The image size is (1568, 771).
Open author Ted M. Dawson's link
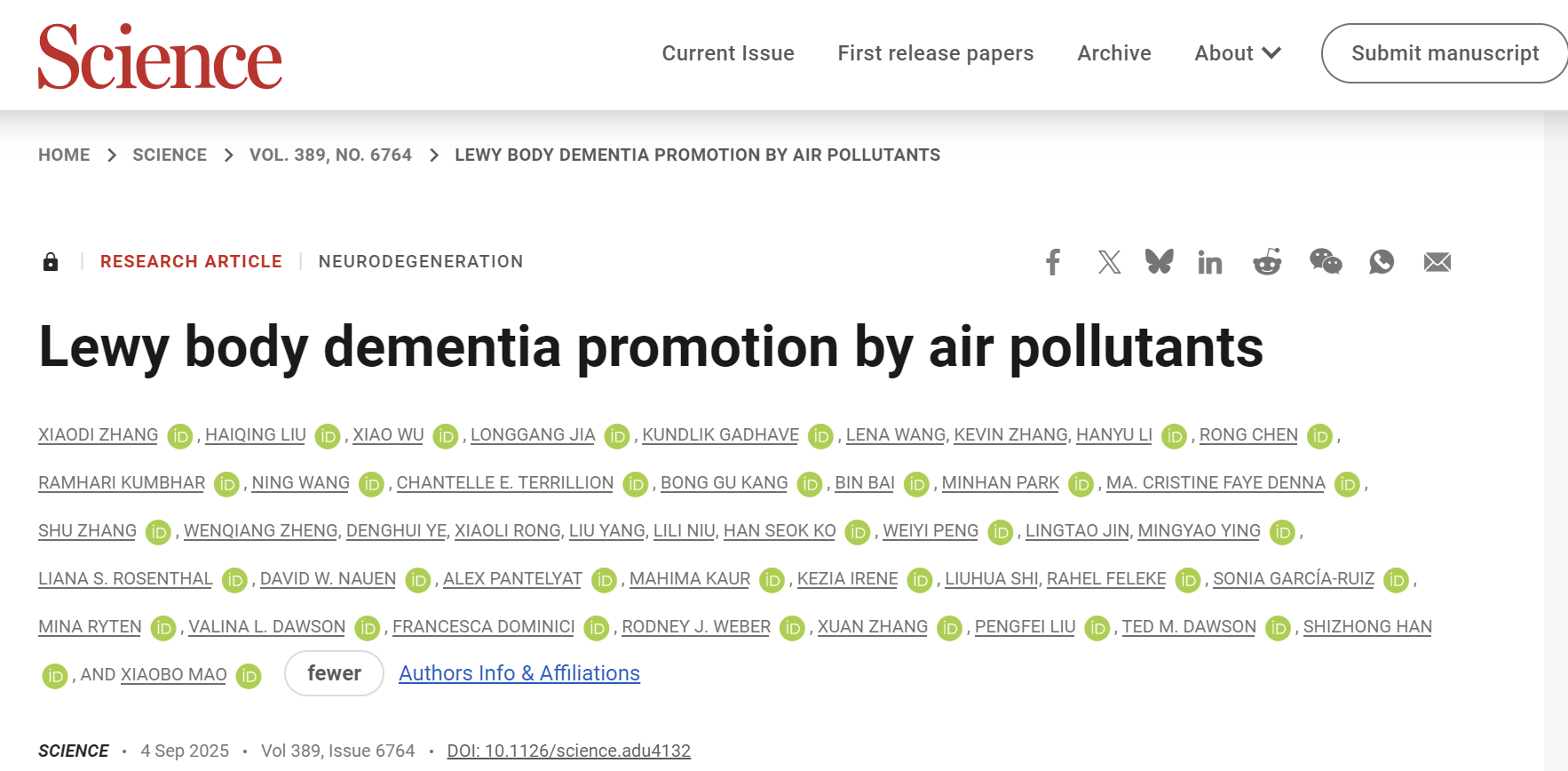[x=1188, y=626]
